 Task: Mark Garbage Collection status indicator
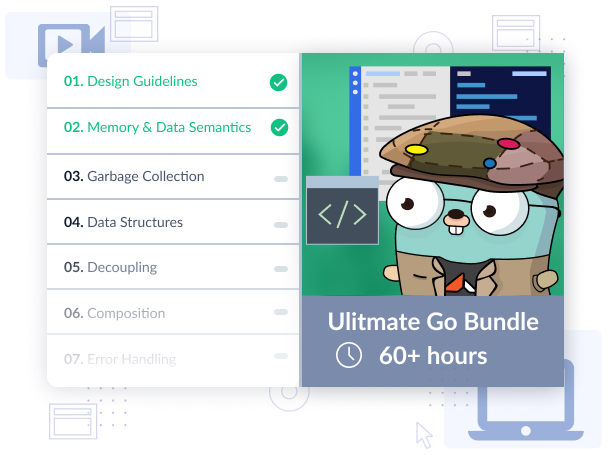(x=280, y=178)
